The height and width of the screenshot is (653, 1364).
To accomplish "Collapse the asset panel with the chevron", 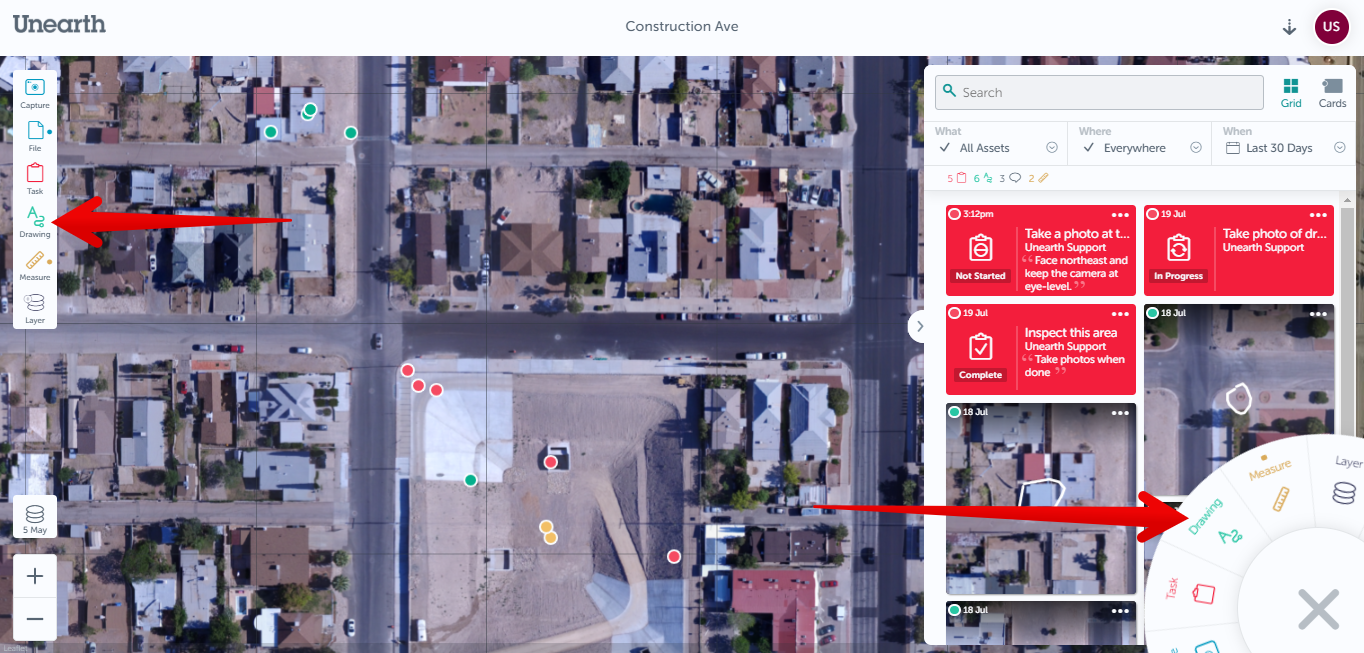I will [919, 326].
